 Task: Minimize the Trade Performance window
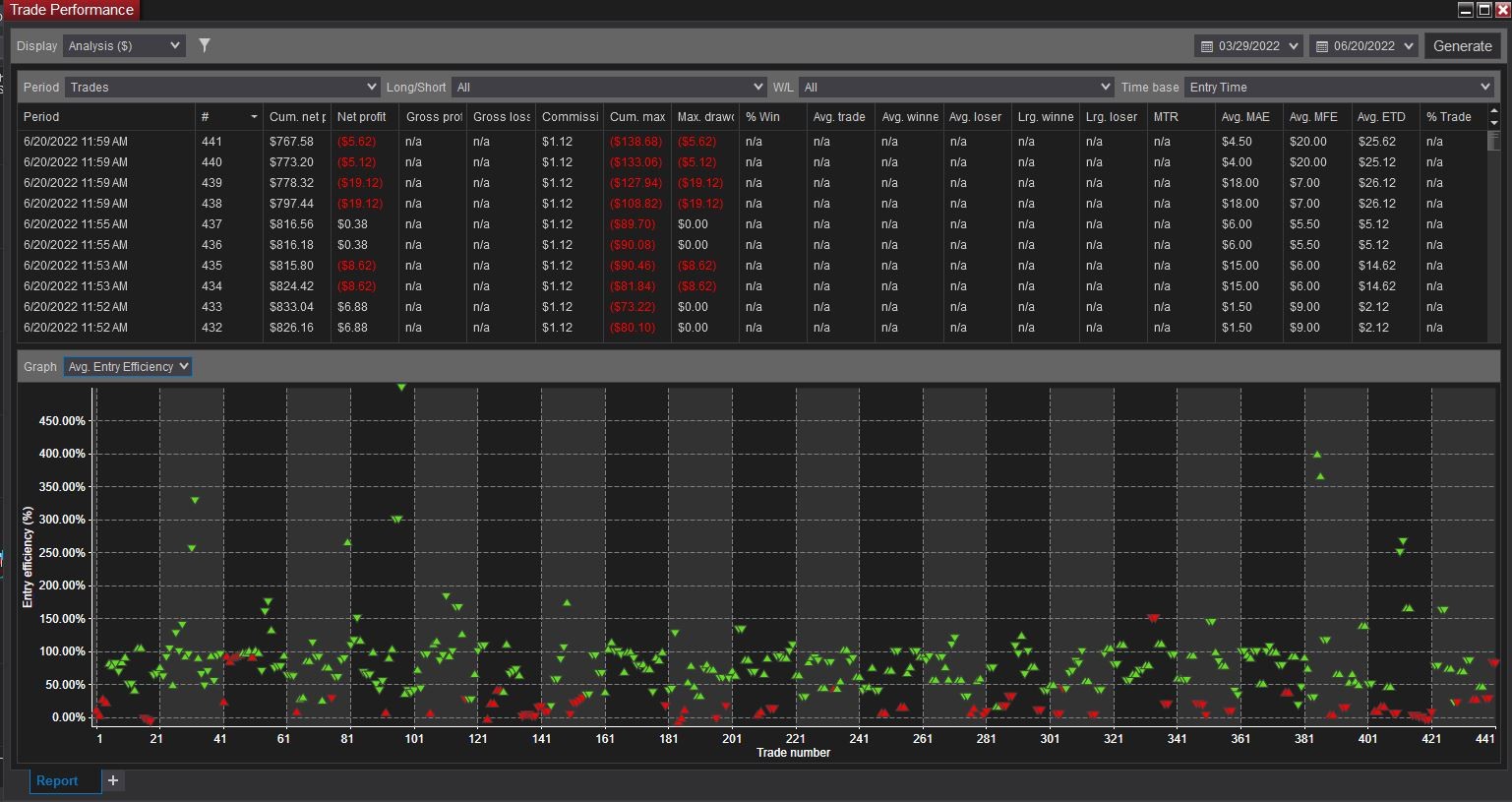(x=1465, y=10)
